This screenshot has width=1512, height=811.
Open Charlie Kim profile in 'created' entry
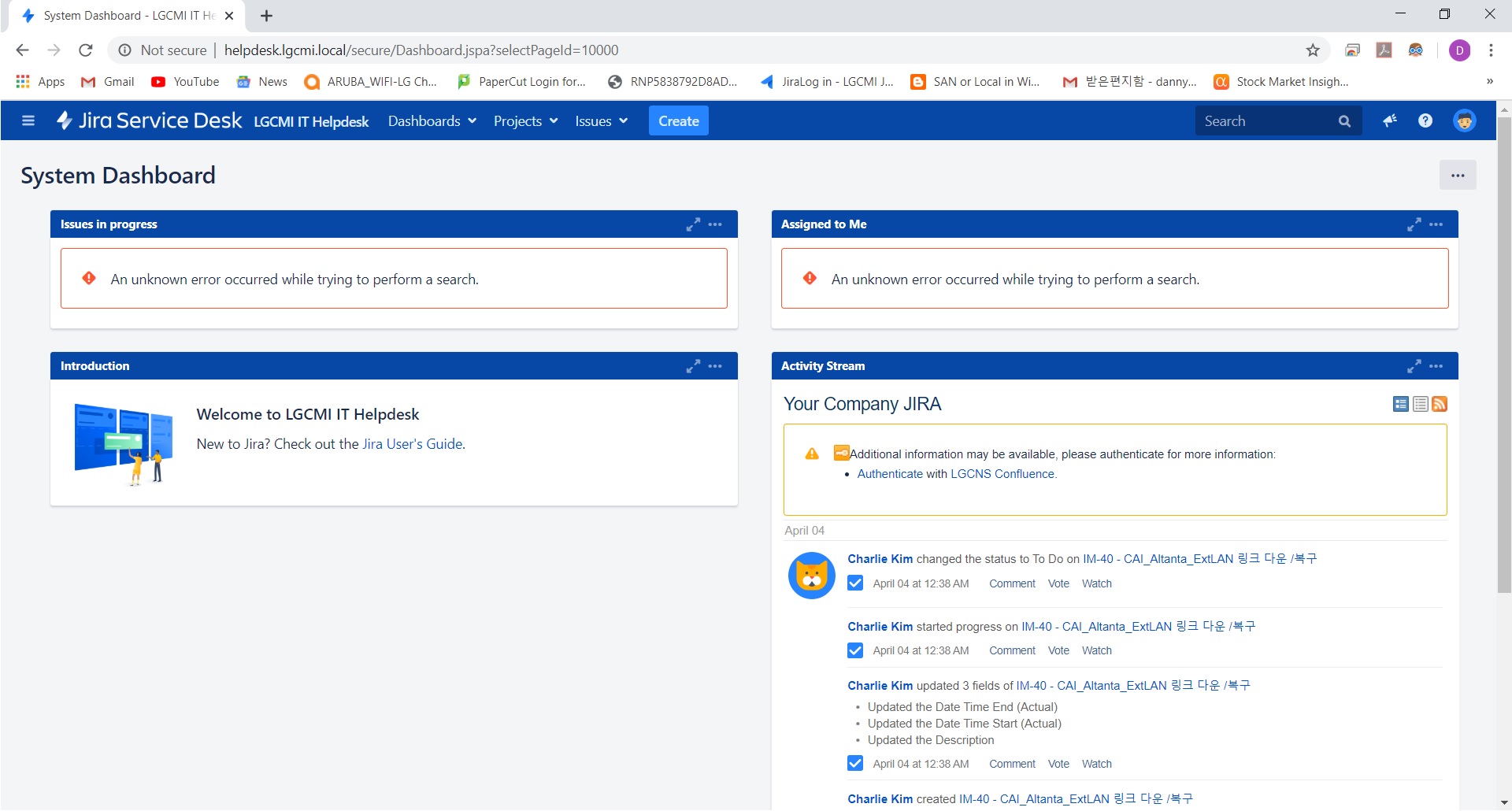(880, 799)
